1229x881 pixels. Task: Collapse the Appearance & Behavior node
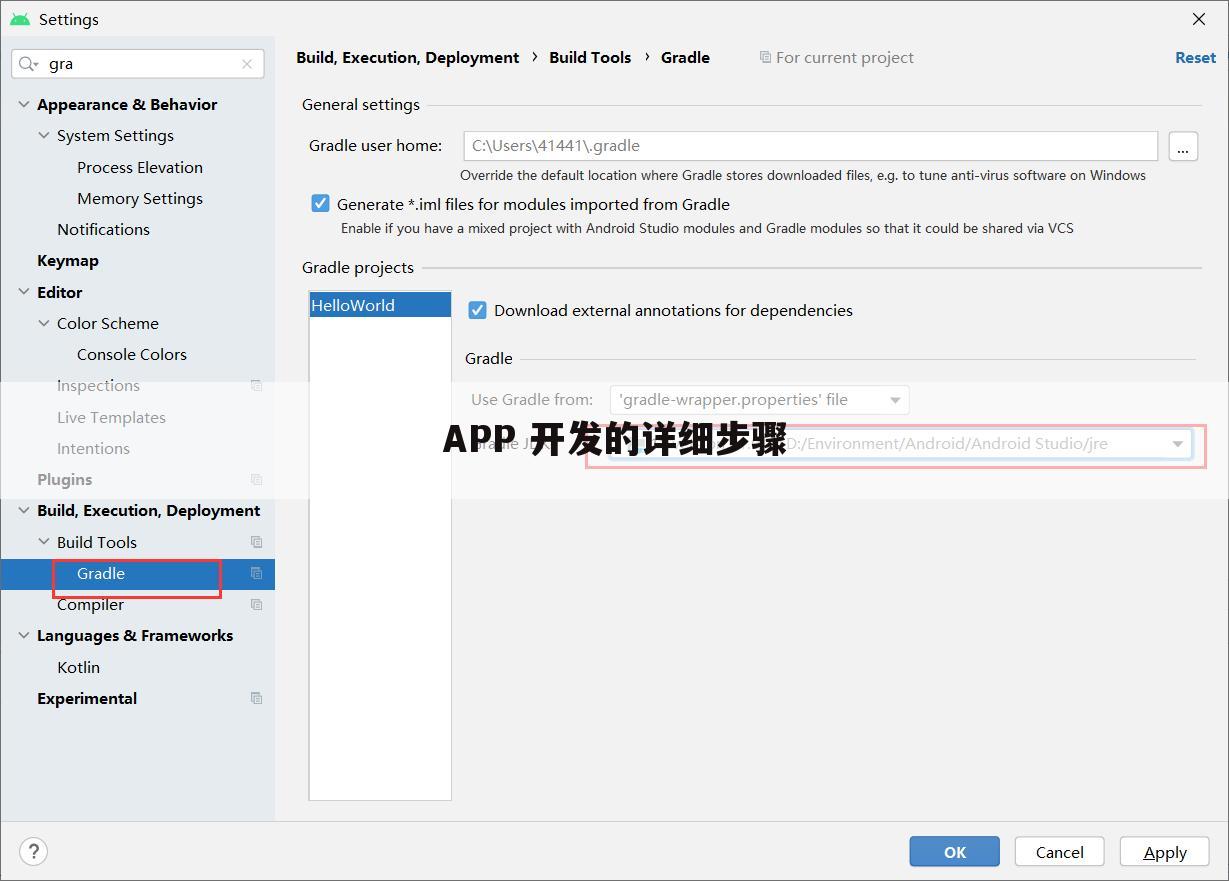click(24, 104)
